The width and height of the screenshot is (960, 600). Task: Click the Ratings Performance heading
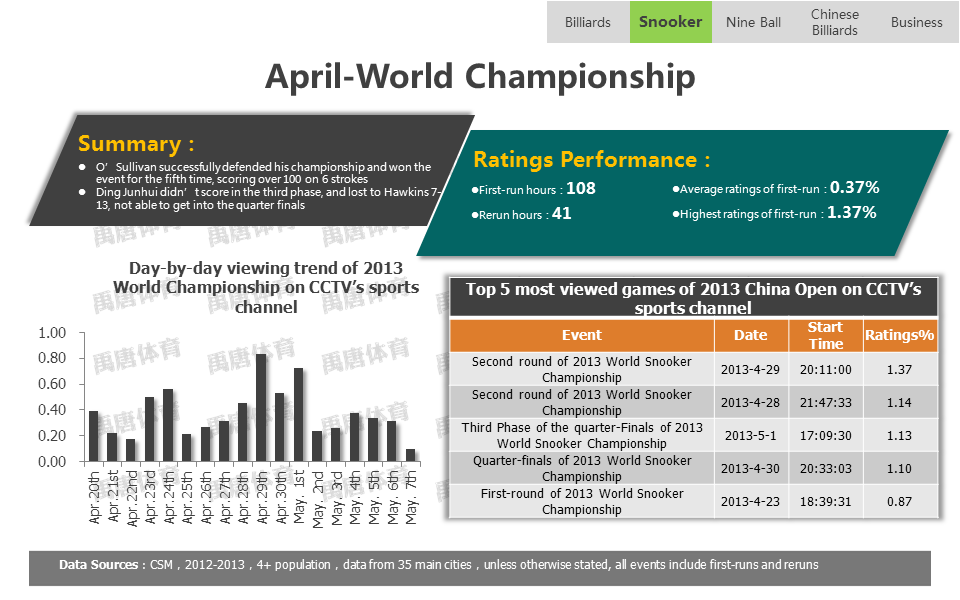point(591,159)
